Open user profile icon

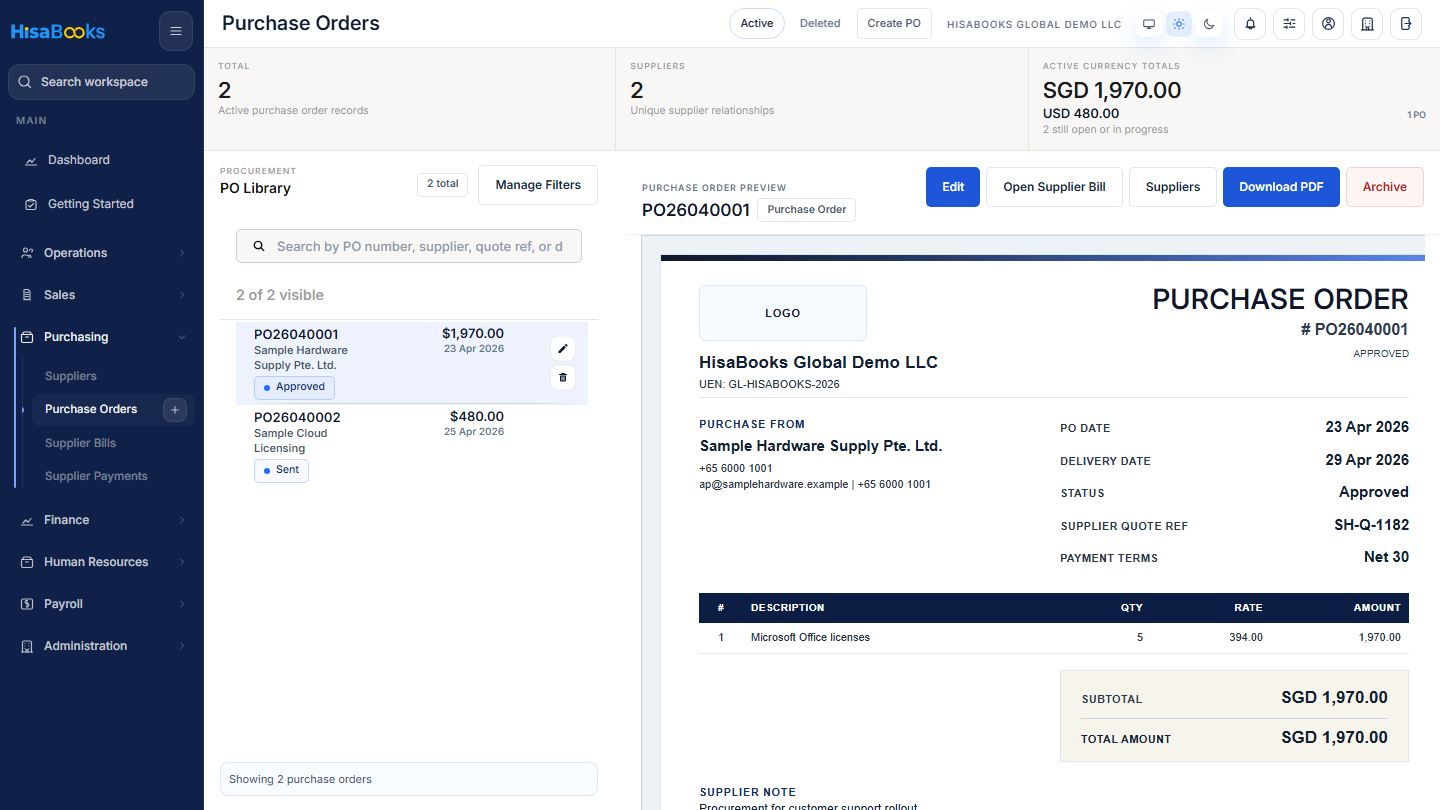click(x=1328, y=24)
